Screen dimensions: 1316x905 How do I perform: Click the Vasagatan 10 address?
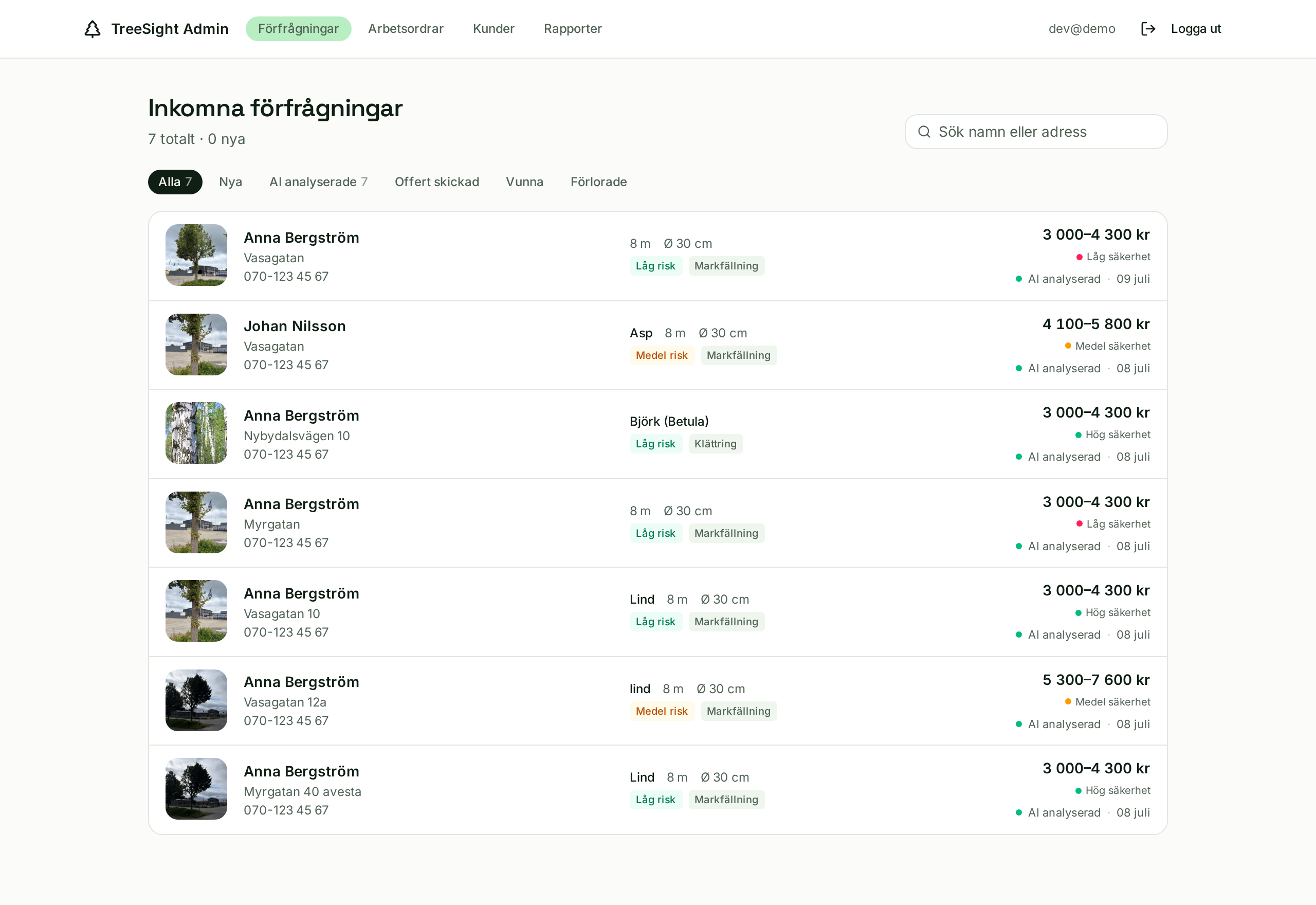tap(282, 614)
